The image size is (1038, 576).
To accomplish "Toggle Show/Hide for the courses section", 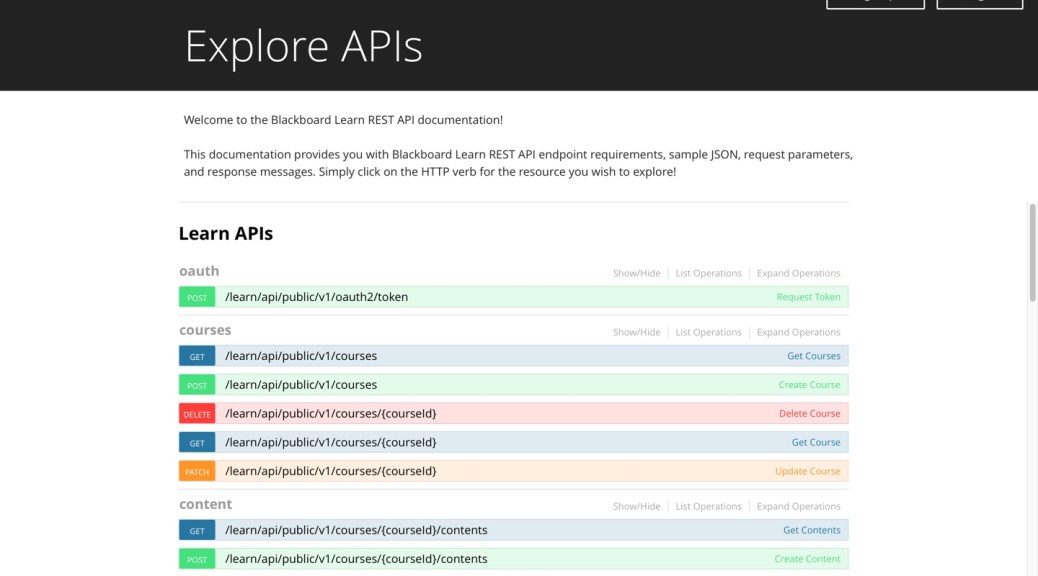I will coord(636,332).
